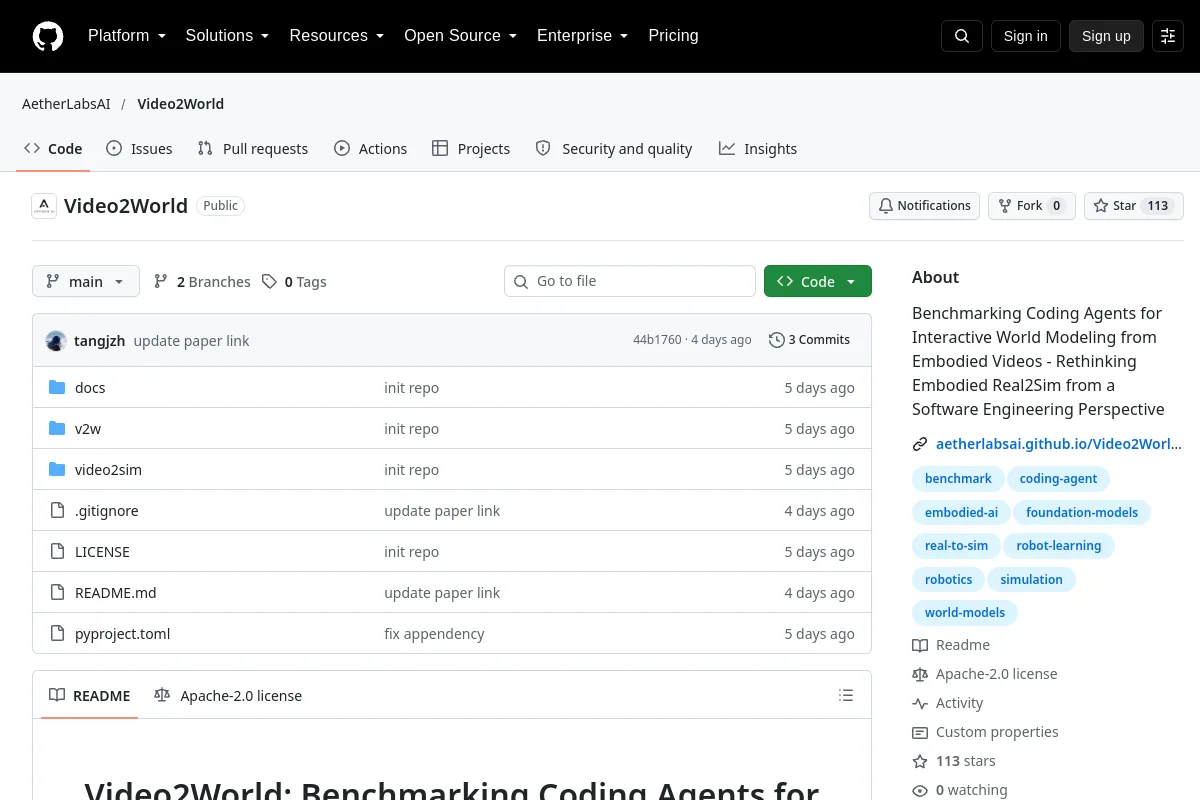
Task: Expand the Resources menu
Action: pyautogui.click(x=337, y=36)
